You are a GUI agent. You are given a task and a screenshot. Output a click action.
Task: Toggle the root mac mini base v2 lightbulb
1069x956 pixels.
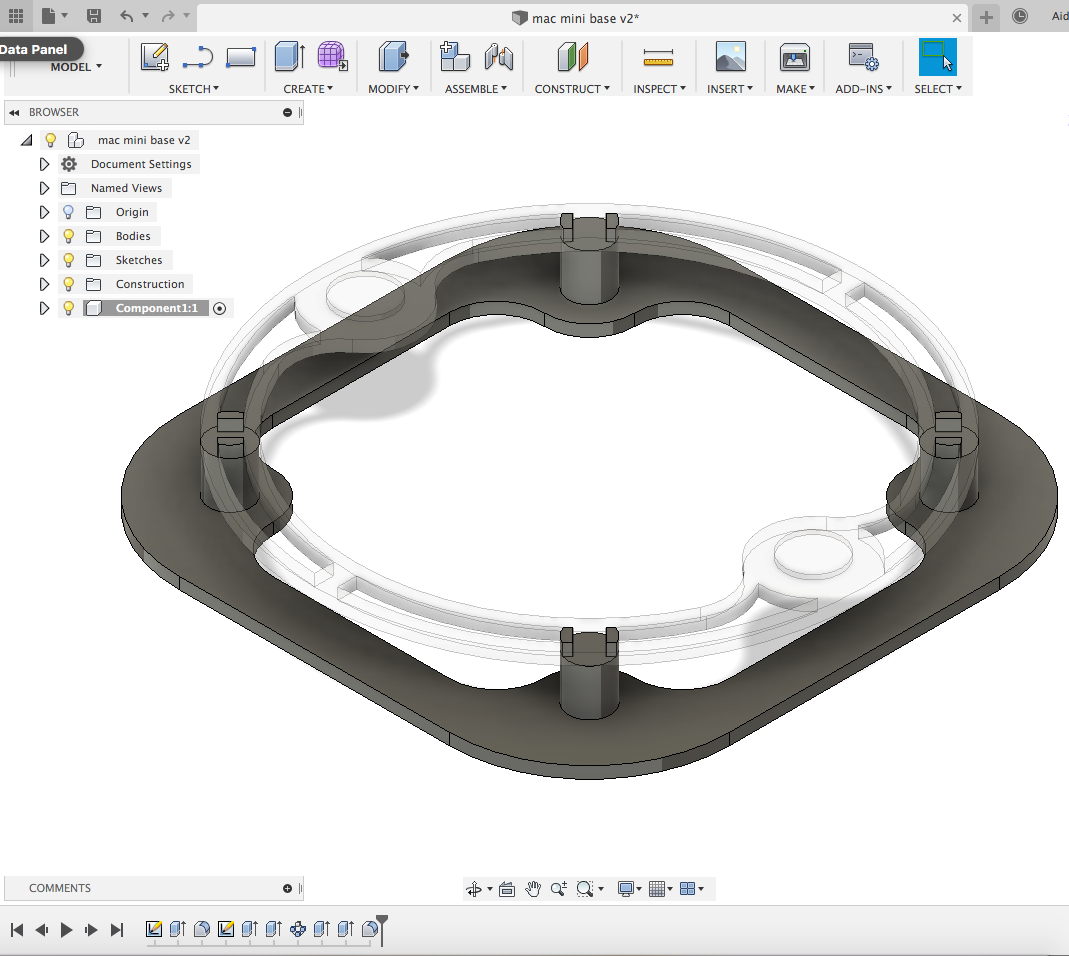pyautogui.click(x=50, y=140)
